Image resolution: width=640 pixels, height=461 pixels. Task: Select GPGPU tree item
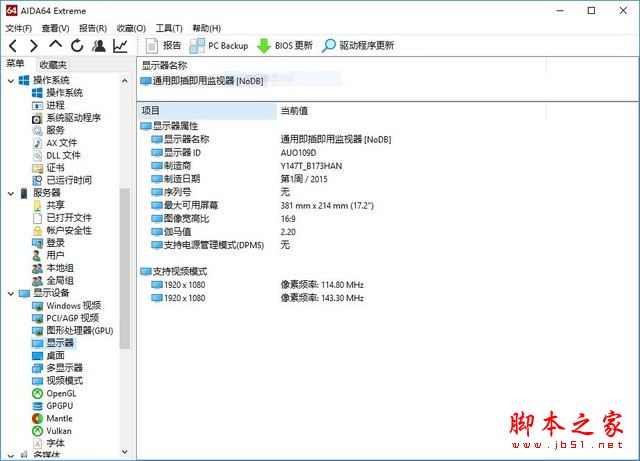click(x=53, y=406)
